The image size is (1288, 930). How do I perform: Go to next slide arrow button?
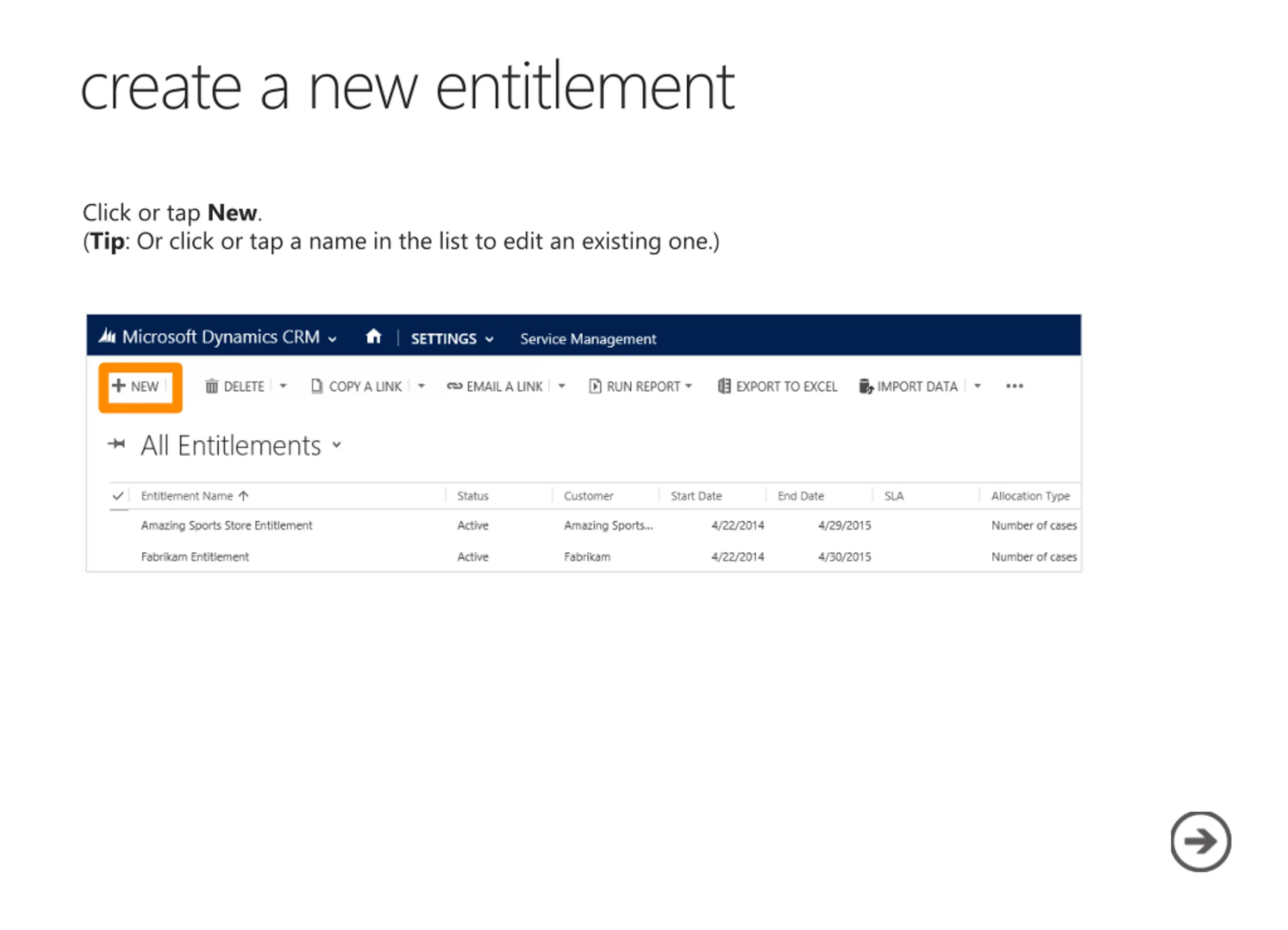click(x=1200, y=841)
